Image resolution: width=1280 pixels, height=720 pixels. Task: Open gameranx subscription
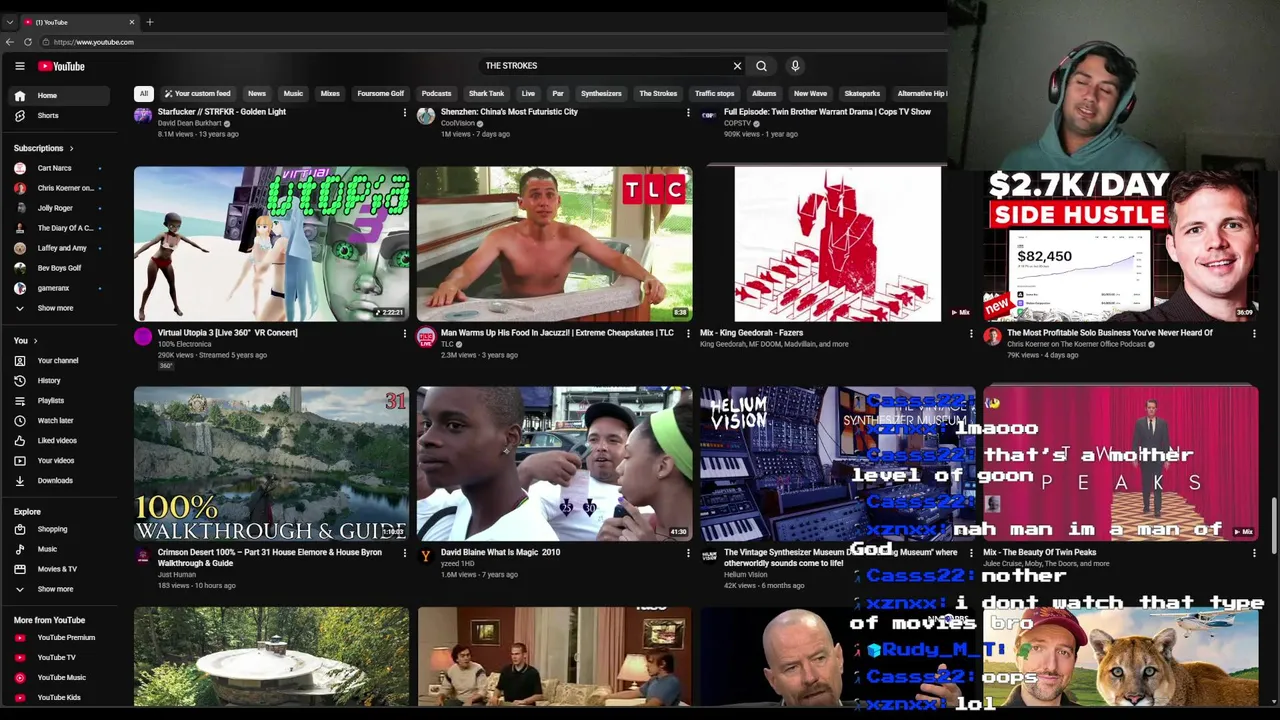pyautogui.click(x=60, y=288)
